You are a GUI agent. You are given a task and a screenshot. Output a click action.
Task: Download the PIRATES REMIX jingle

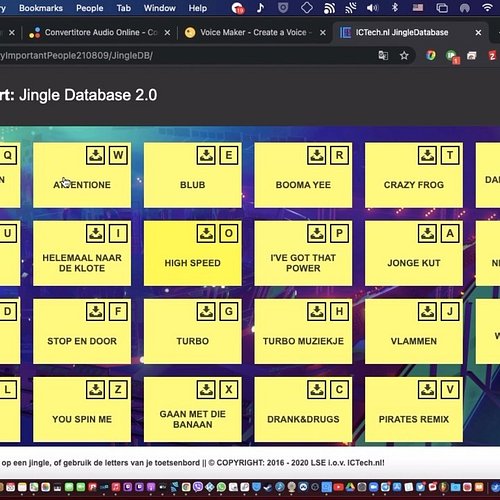(x=427, y=389)
